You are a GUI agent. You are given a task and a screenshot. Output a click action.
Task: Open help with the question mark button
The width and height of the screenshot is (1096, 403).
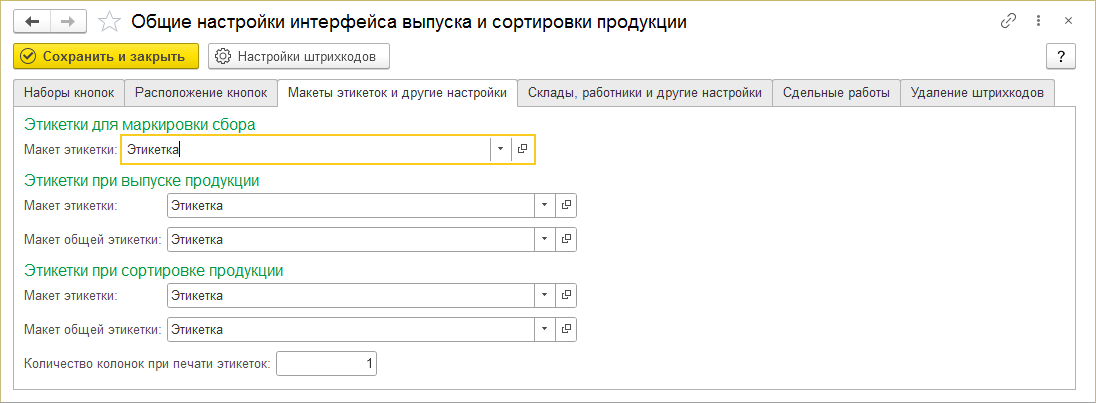(1060, 56)
